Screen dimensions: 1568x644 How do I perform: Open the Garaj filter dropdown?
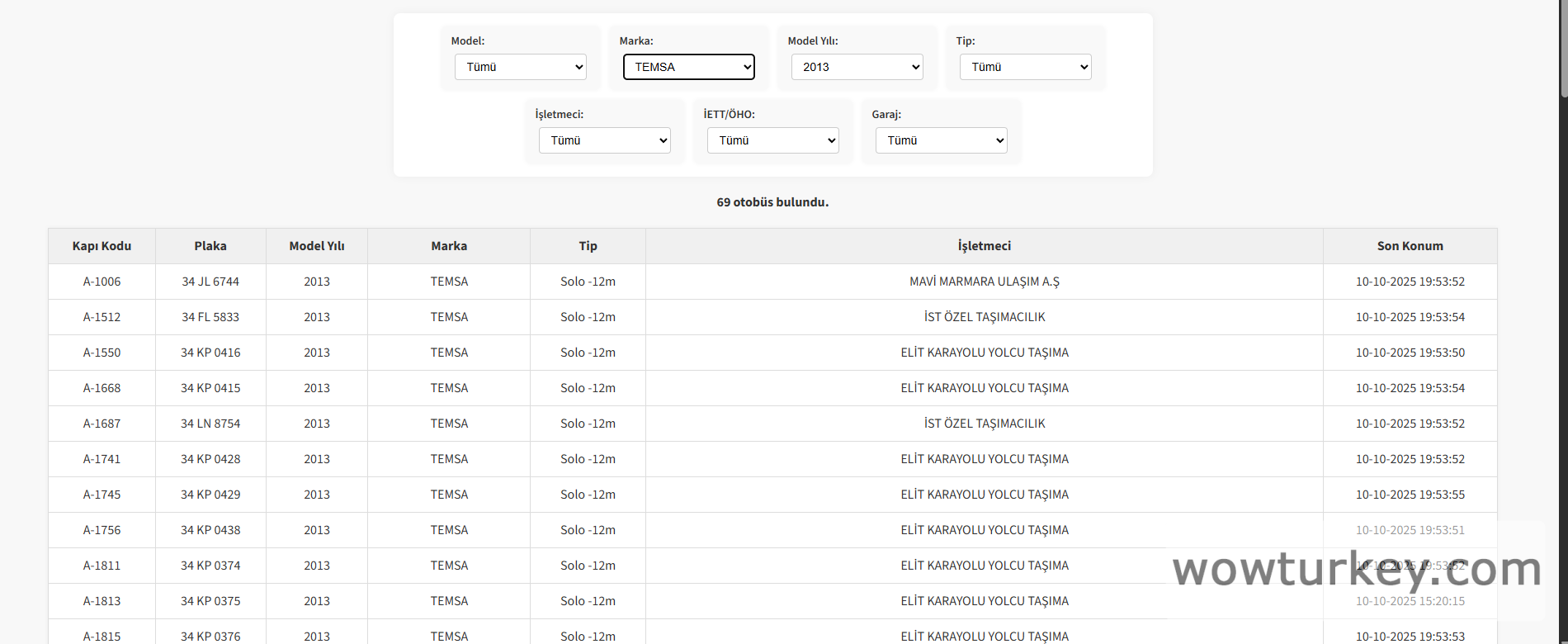point(941,140)
